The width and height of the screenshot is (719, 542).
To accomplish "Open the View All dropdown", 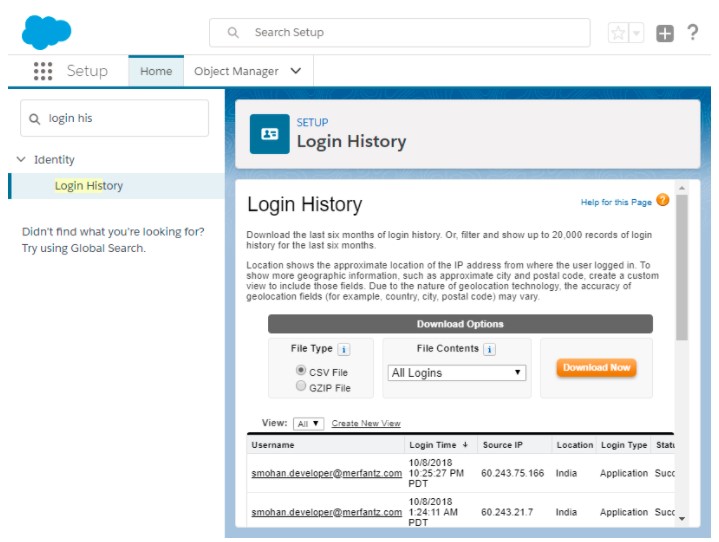I will click(x=309, y=424).
